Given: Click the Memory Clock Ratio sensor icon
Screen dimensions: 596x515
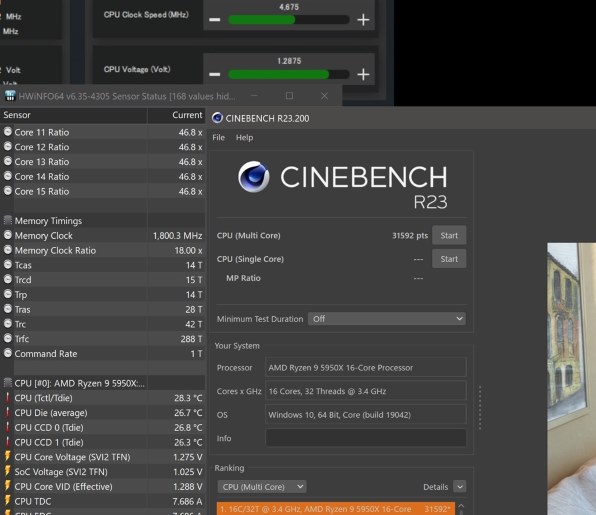Looking at the screenshot, I should (x=8, y=250).
